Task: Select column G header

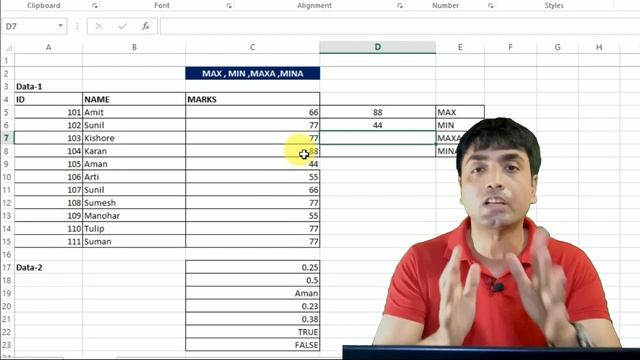Action: click(x=557, y=47)
